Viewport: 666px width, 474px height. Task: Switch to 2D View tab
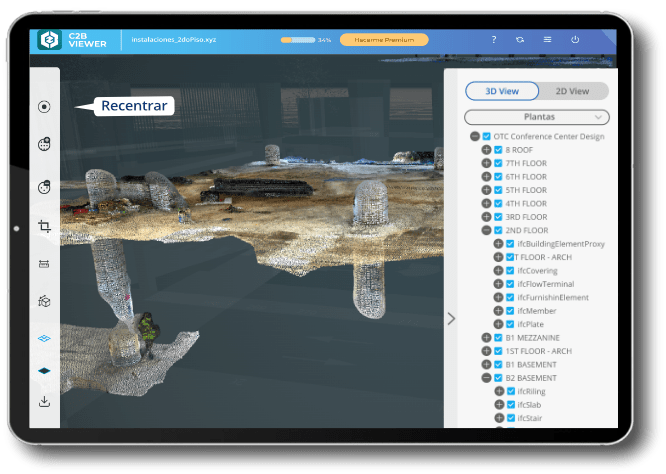pyautogui.click(x=573, y=91)
